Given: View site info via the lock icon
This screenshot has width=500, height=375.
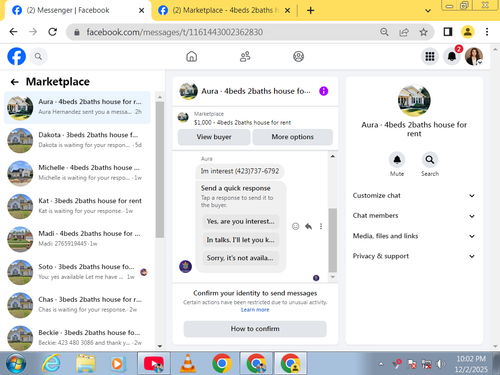Looking at the screenshot, I should click(77, 32).
